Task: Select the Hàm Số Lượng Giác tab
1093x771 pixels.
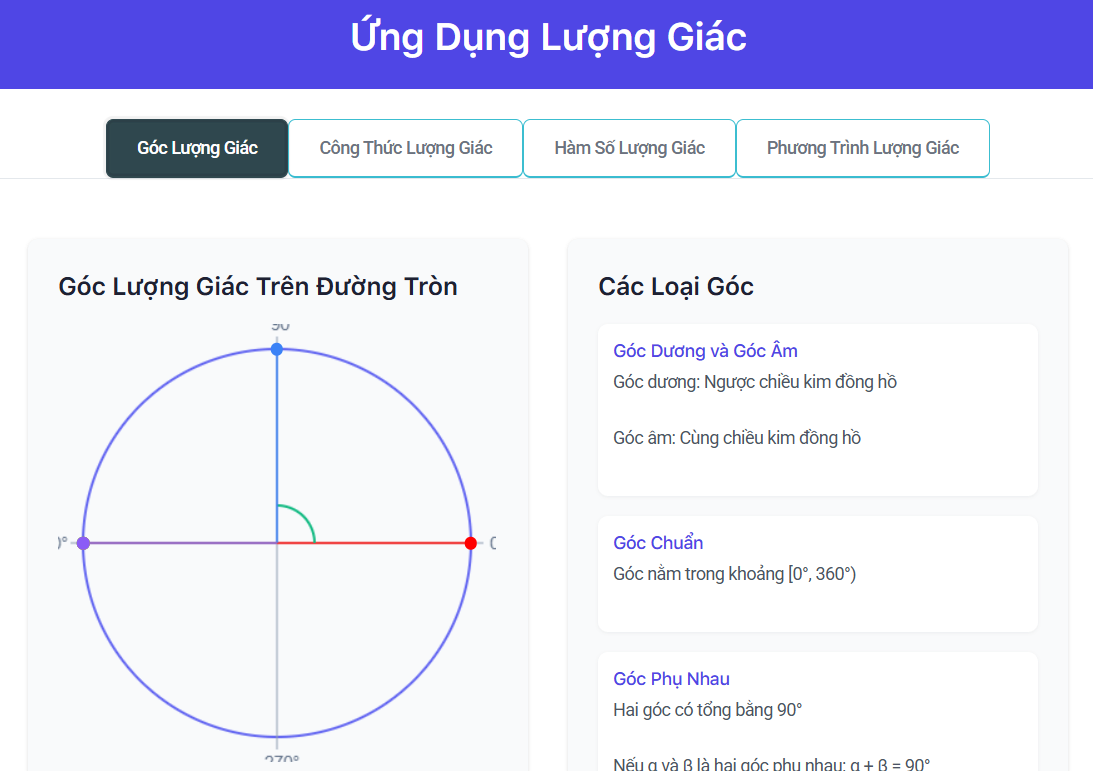Action: pyautogui.click(x=629, y=148)
